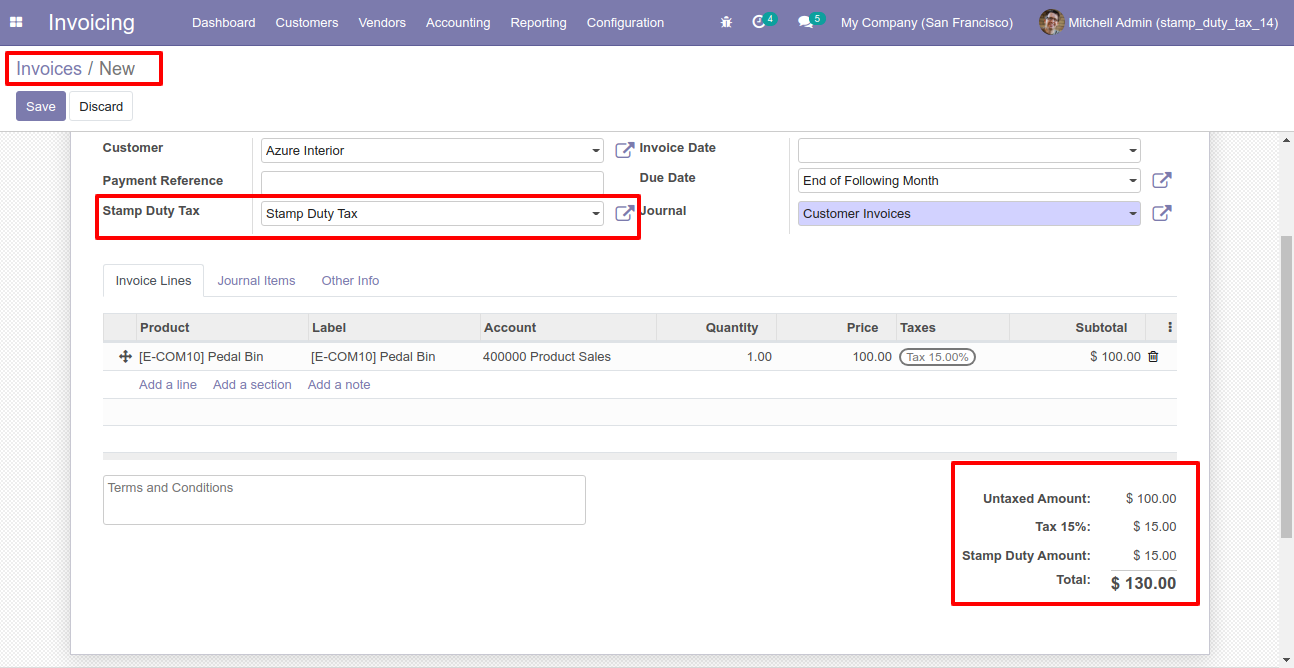Switch to the Journal Items tab

pyautogui.click(x=256, y=281)
